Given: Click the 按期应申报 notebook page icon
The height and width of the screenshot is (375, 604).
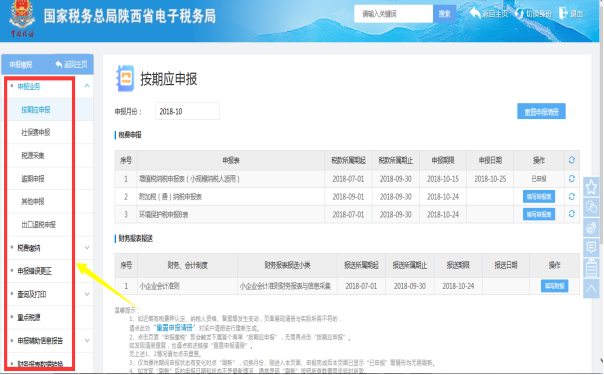Looking at the screenshot, I should click(x=125, y=79).
